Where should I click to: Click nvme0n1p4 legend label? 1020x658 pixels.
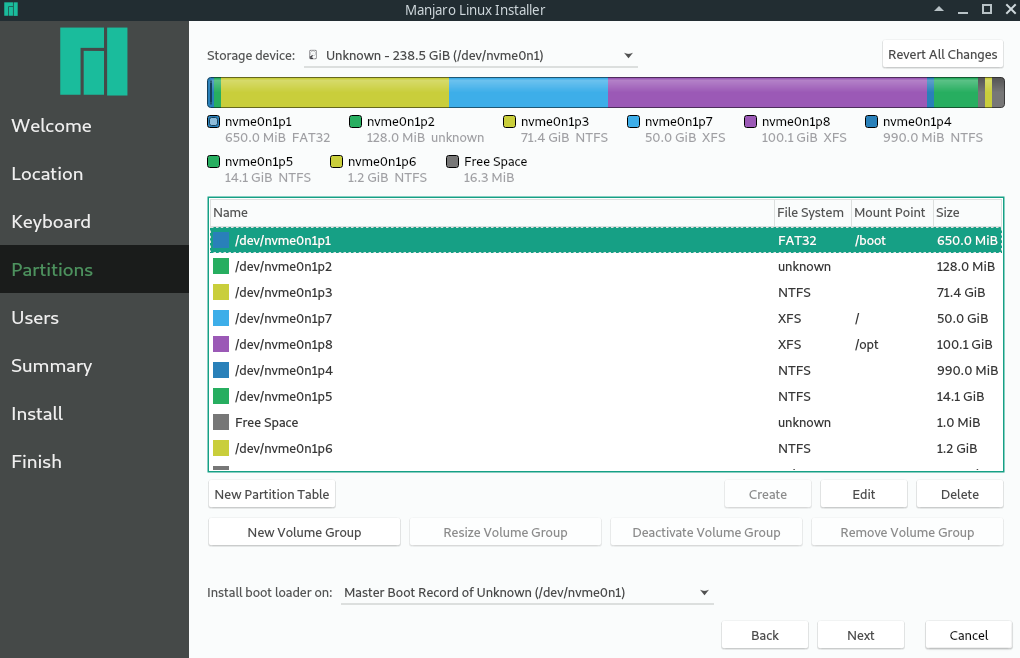917,122
